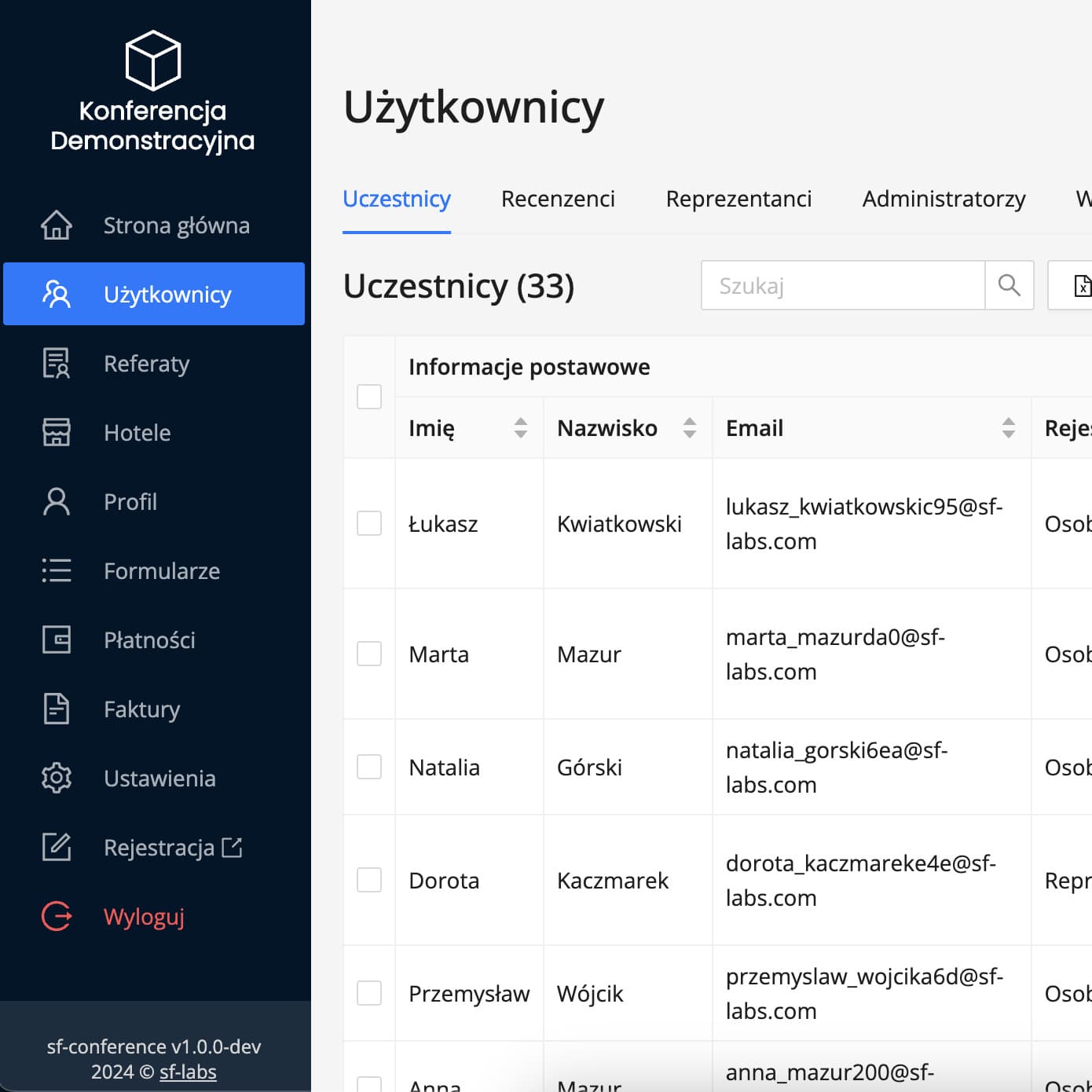Sort by Email column arrows
Image resolution: width=1092 pixels, height=1092 pixels.
point(1009,427)
